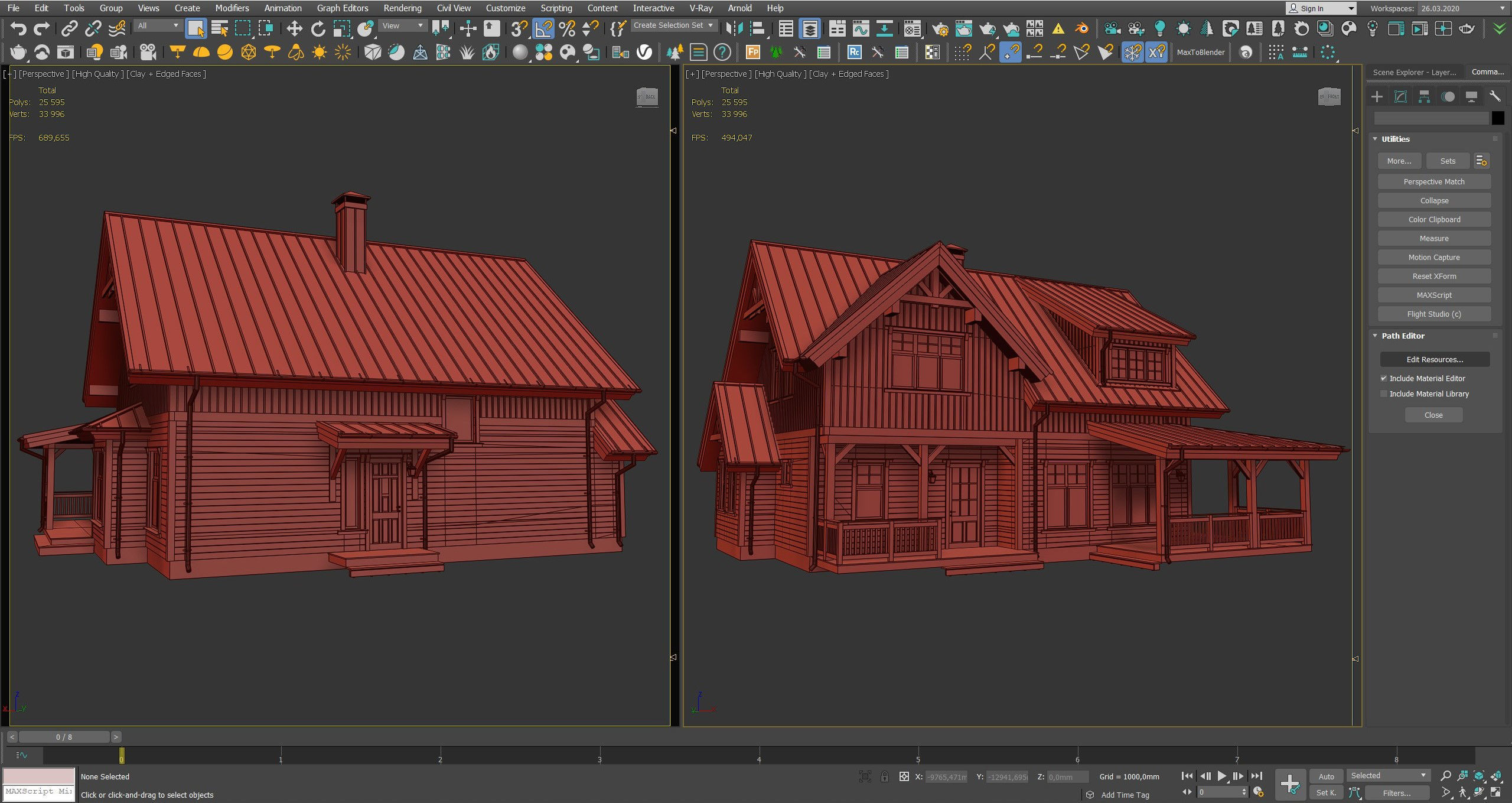Click the Play Animation button
This screenshot has width=1512, height=803.
[x=1221, y=776]
